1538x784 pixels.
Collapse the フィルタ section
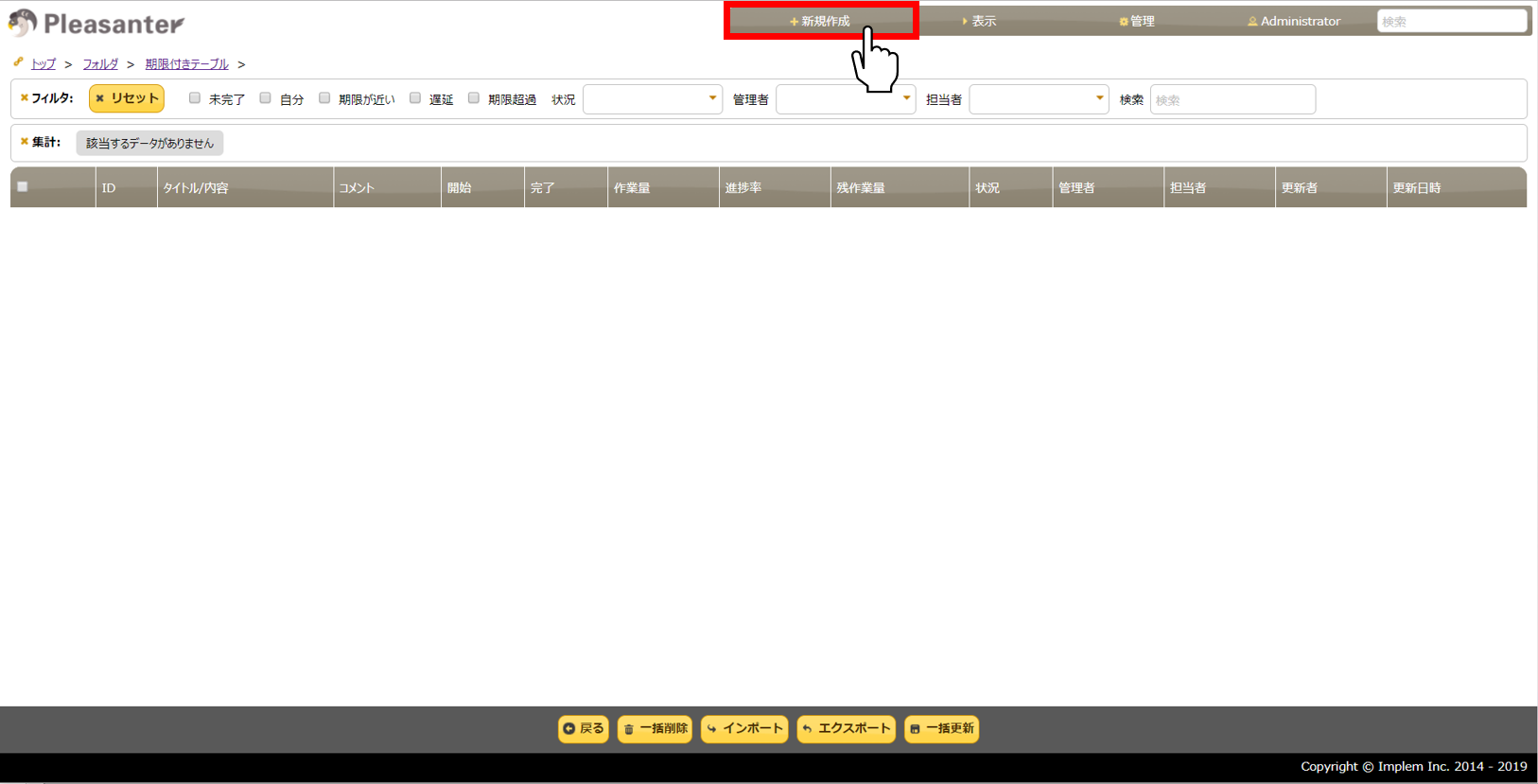[x=46, y=97]
